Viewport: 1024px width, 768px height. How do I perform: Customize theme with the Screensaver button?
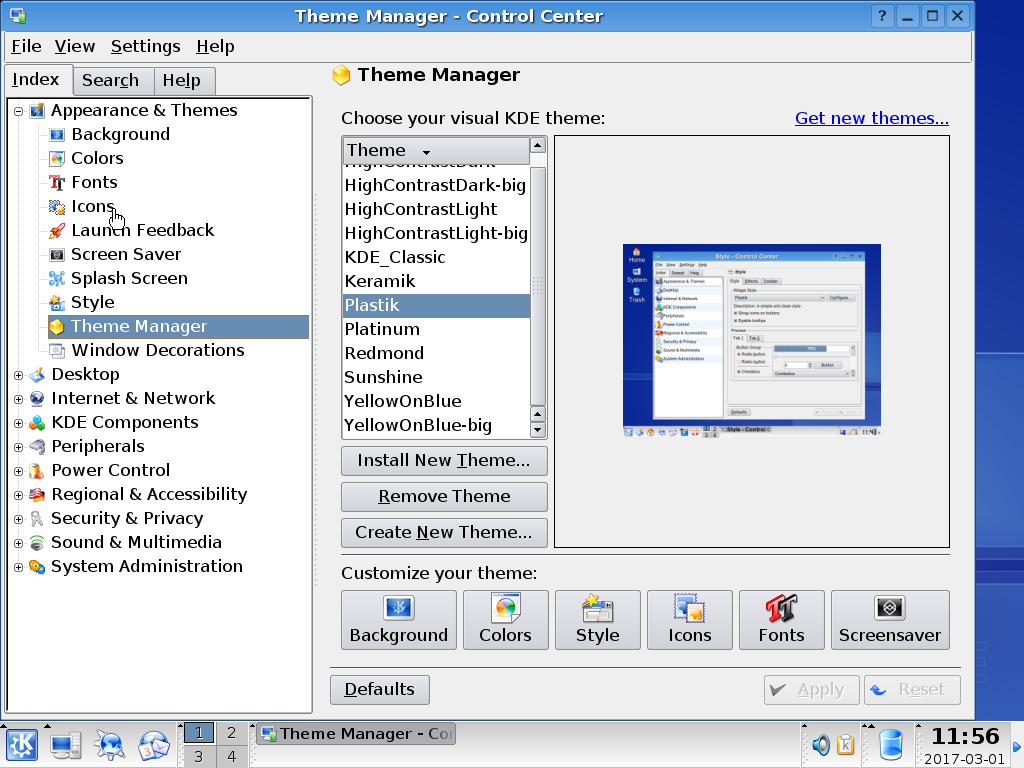890,620
